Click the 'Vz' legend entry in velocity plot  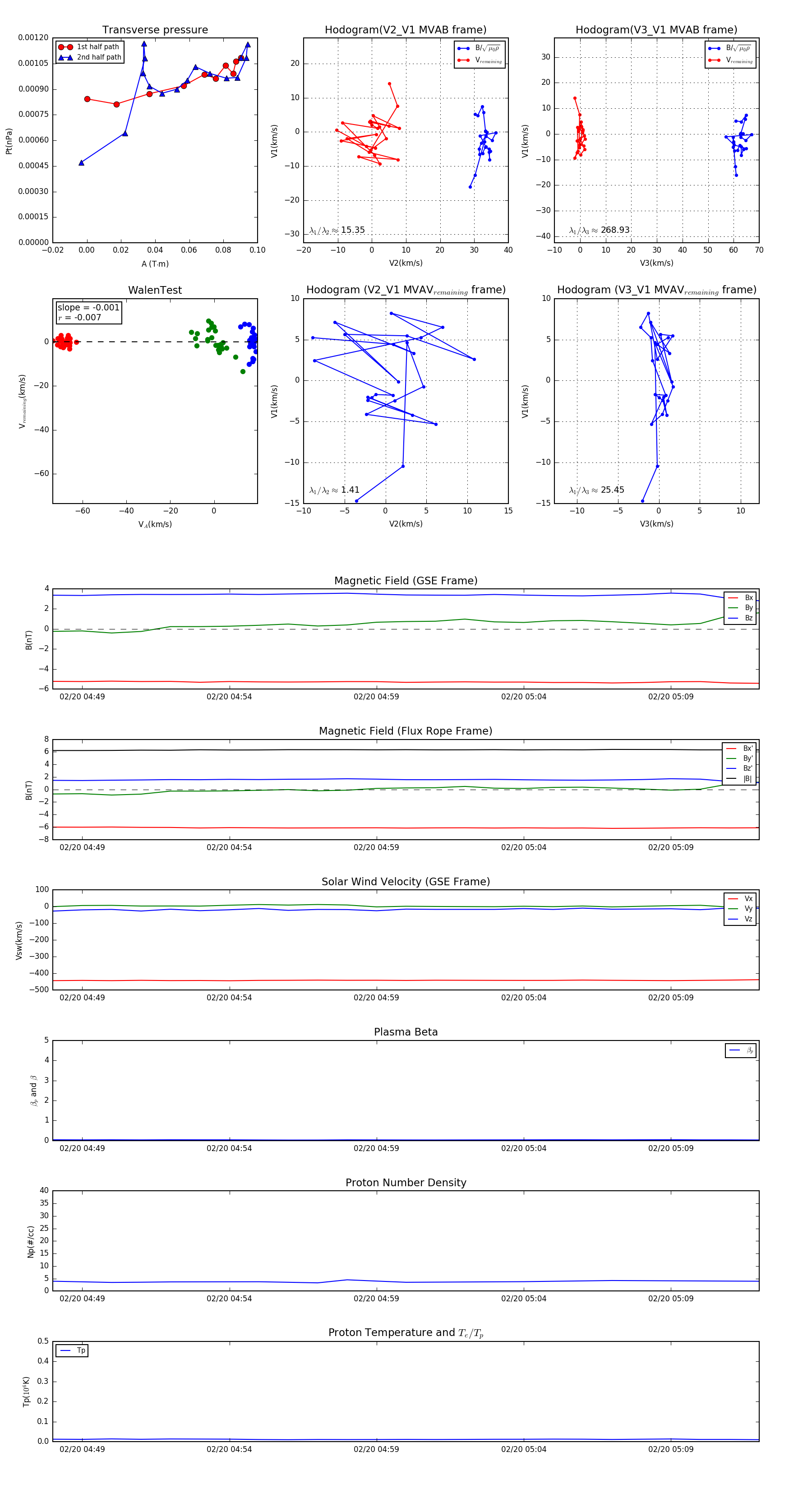740,919
